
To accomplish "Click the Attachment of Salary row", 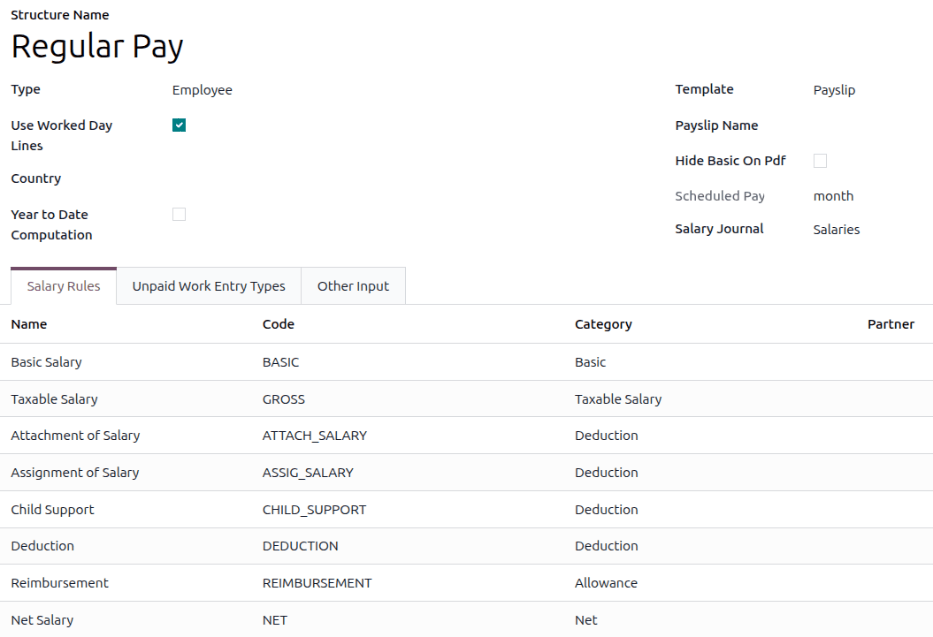I will 466,435.
